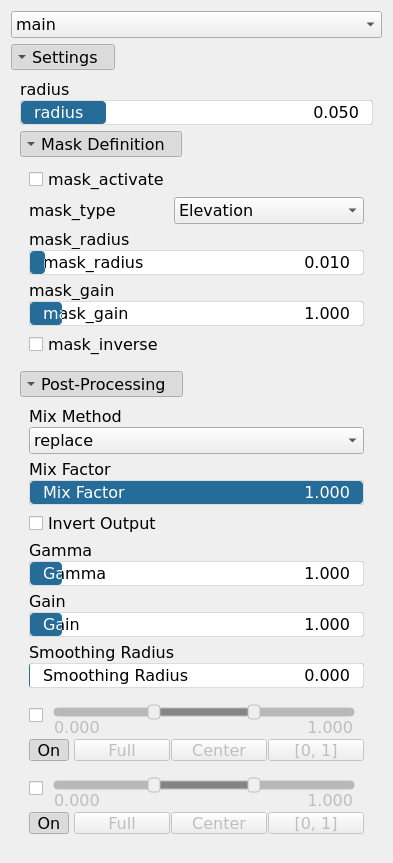393x863 pixels.
Task: Click the radius slider bar
Action: pyautogui.click(x=196, y=113)
